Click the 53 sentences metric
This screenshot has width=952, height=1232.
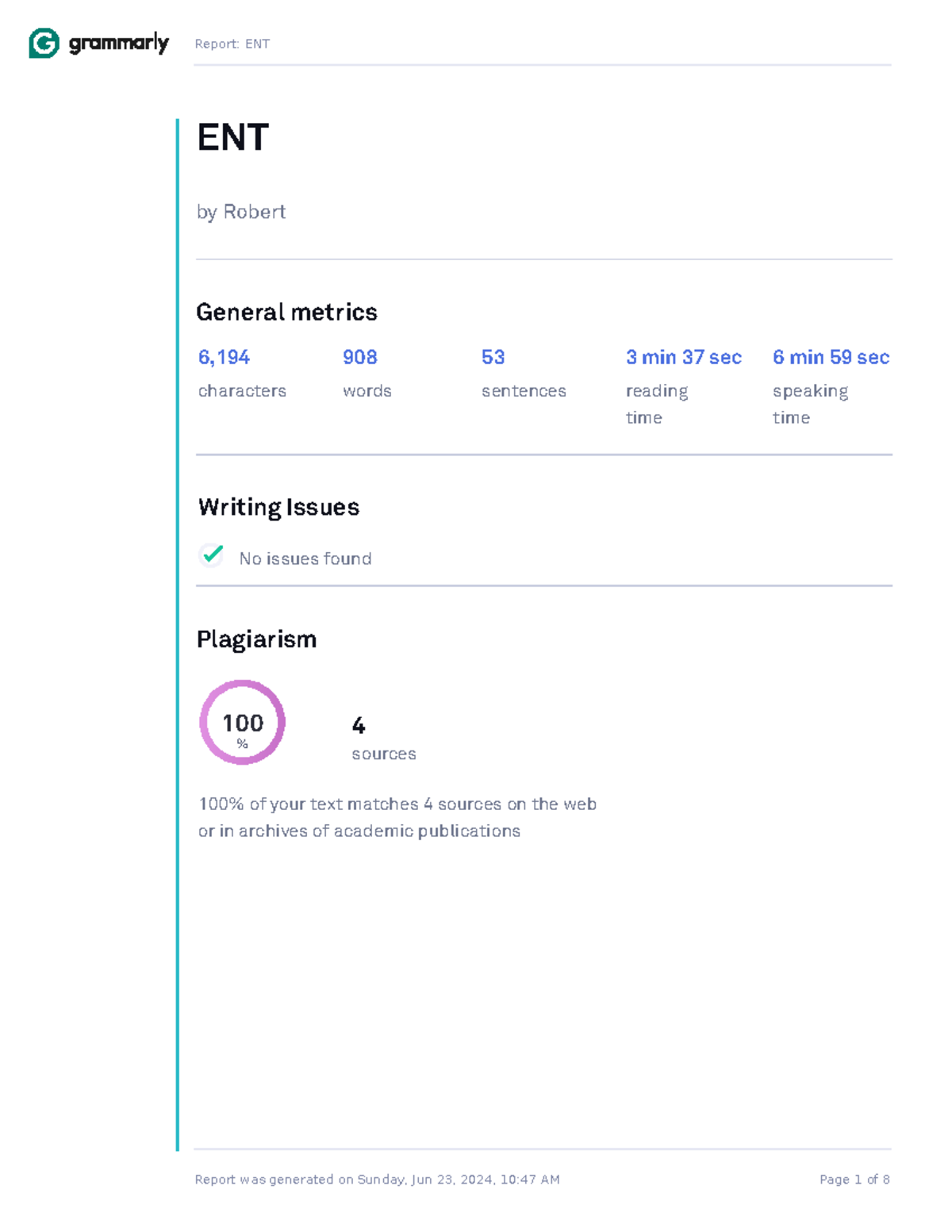[x=493, y=358]
